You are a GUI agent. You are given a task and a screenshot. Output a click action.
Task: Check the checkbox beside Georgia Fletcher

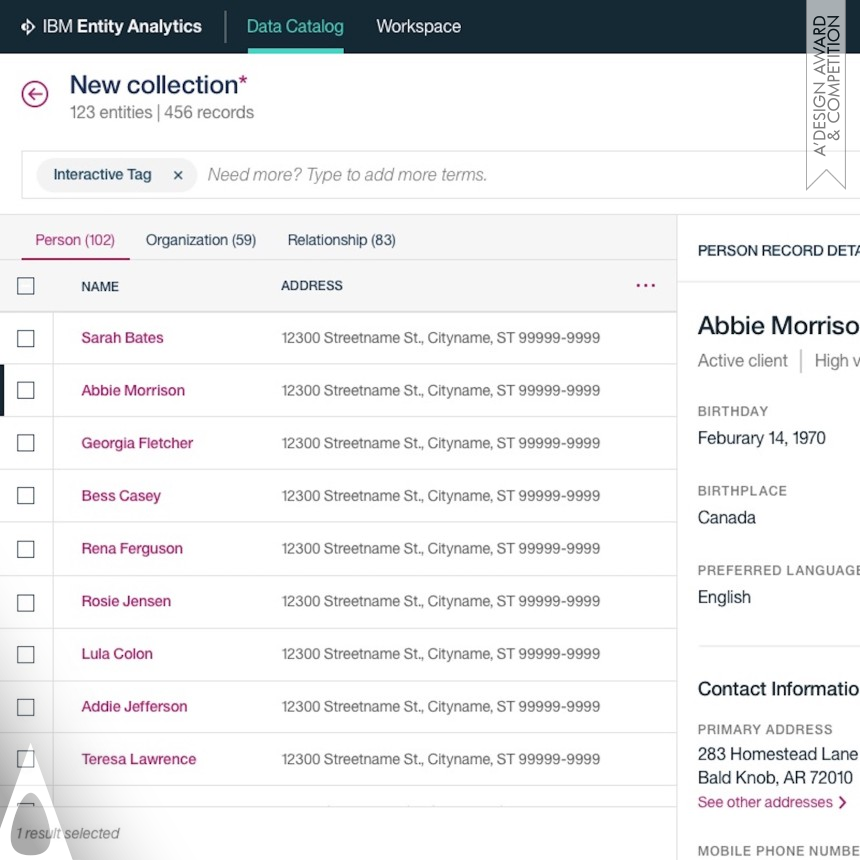pyautogui.click(x=27, y=443)
